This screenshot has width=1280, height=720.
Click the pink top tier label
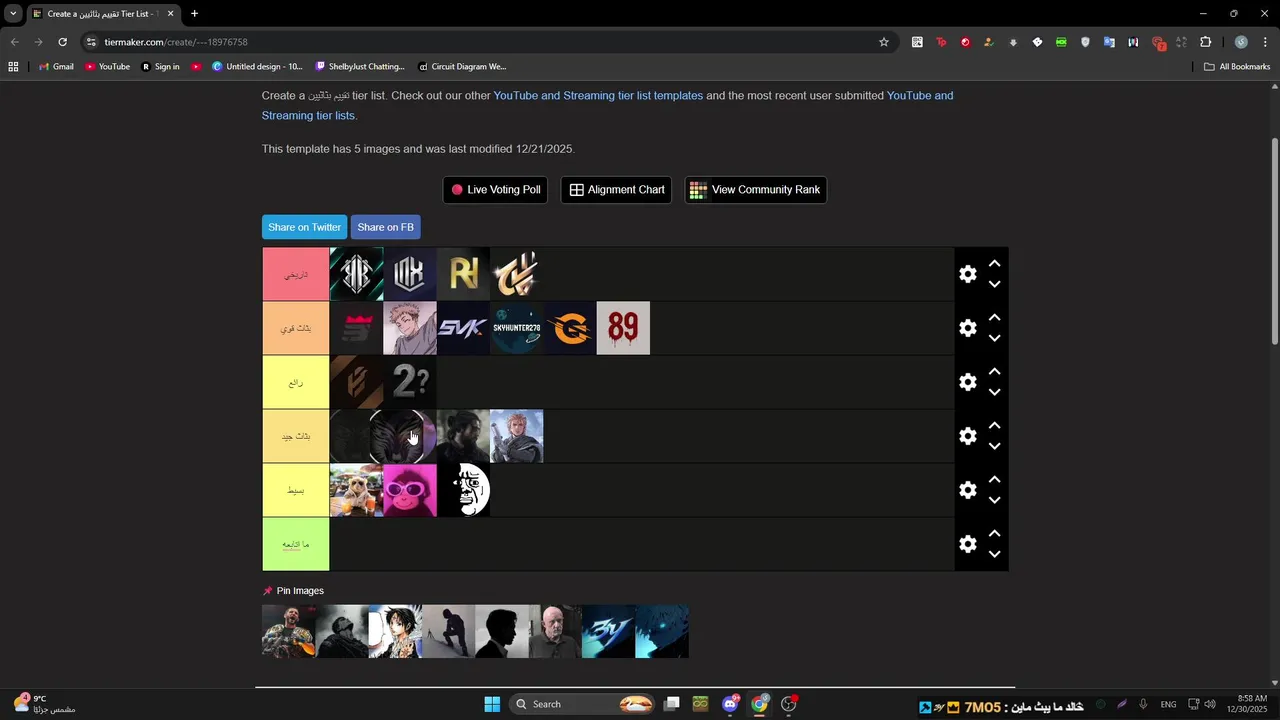pyautogui.click(x=296, y=274)
